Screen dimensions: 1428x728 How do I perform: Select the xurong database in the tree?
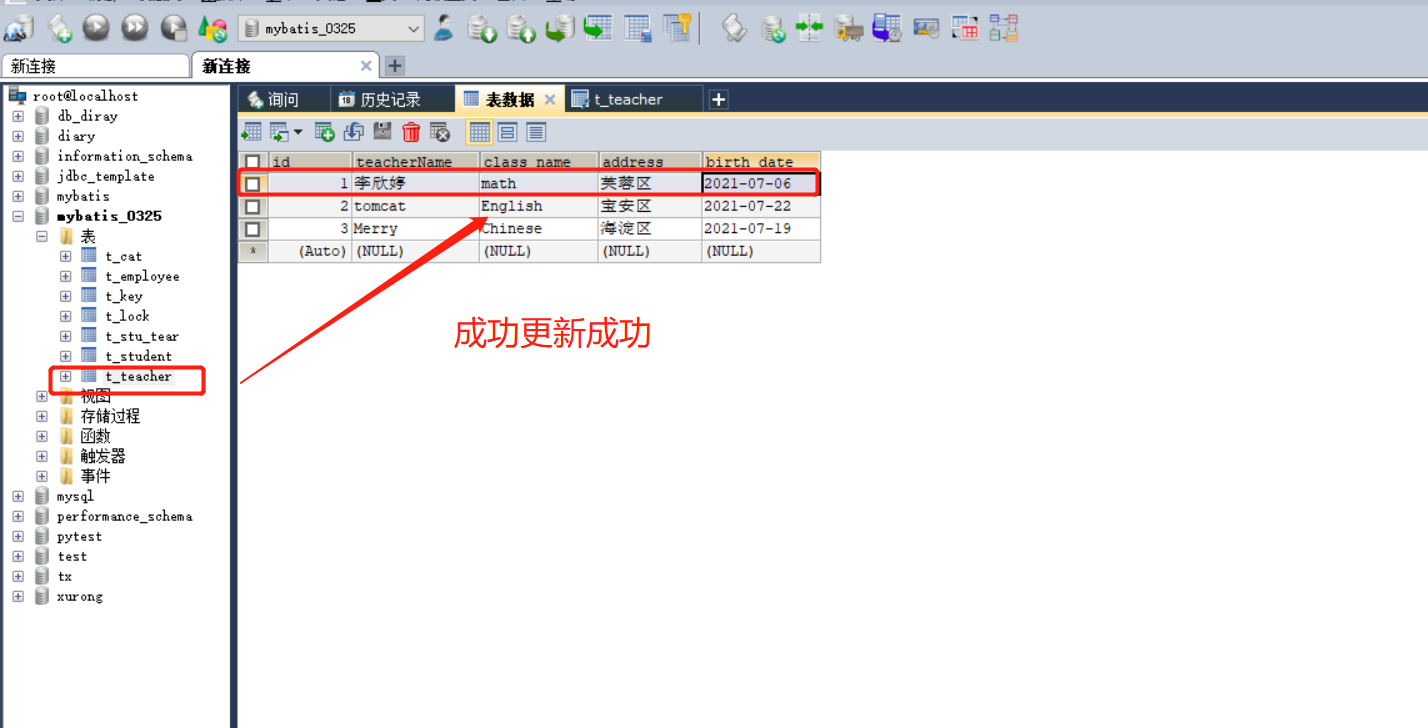point(80,596)
